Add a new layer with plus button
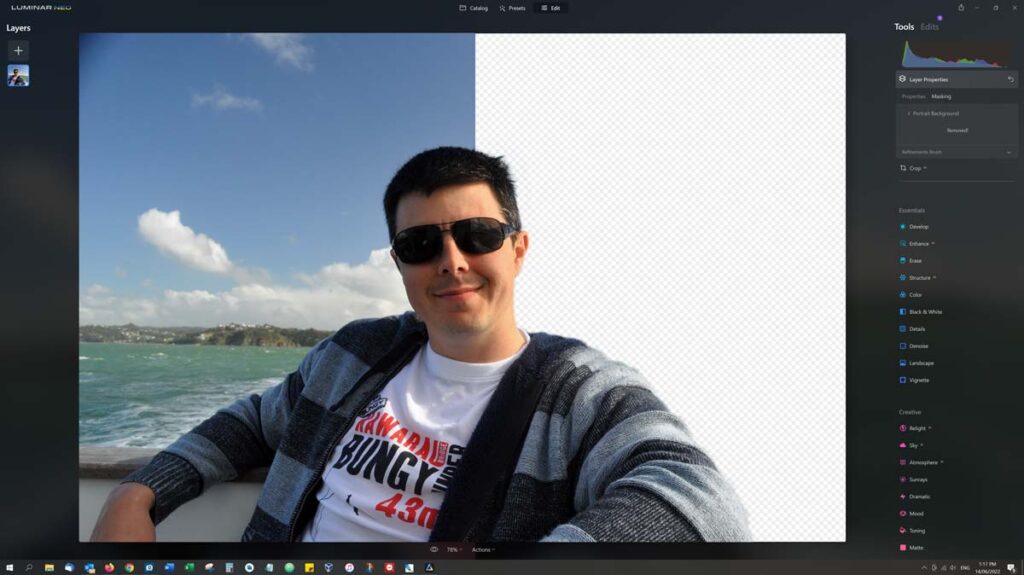 tap(18, 50)
